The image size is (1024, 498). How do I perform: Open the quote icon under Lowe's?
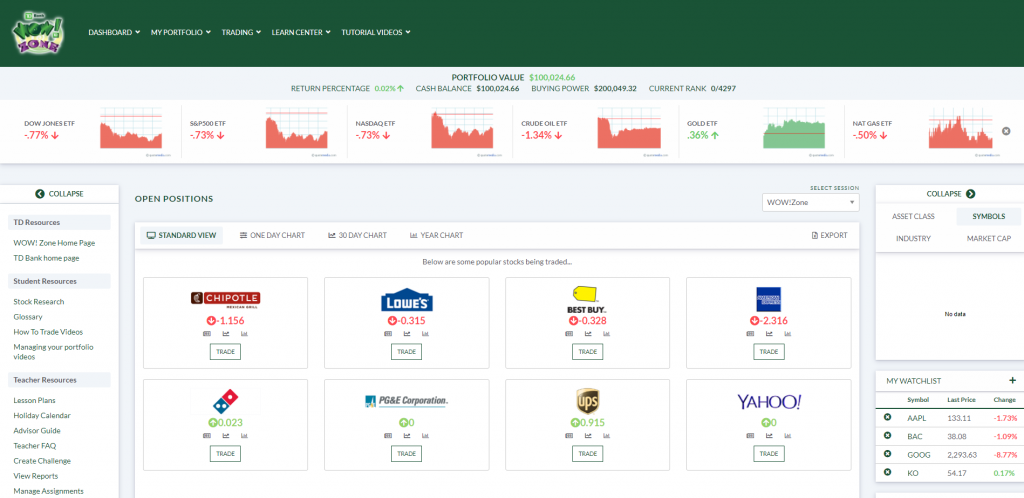pyautogui.click(x=388, y=334)
